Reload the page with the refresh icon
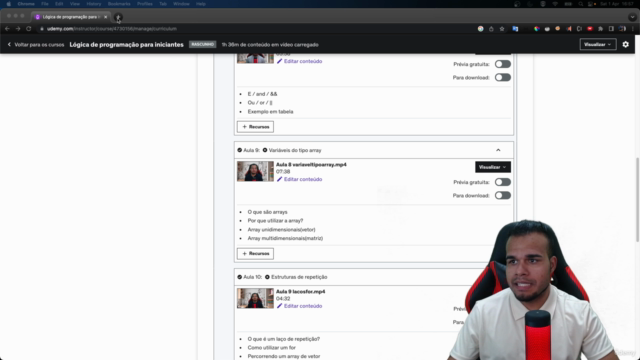This screenshot has height=360, width=640. pyautogui.click(x=29, y=29)
